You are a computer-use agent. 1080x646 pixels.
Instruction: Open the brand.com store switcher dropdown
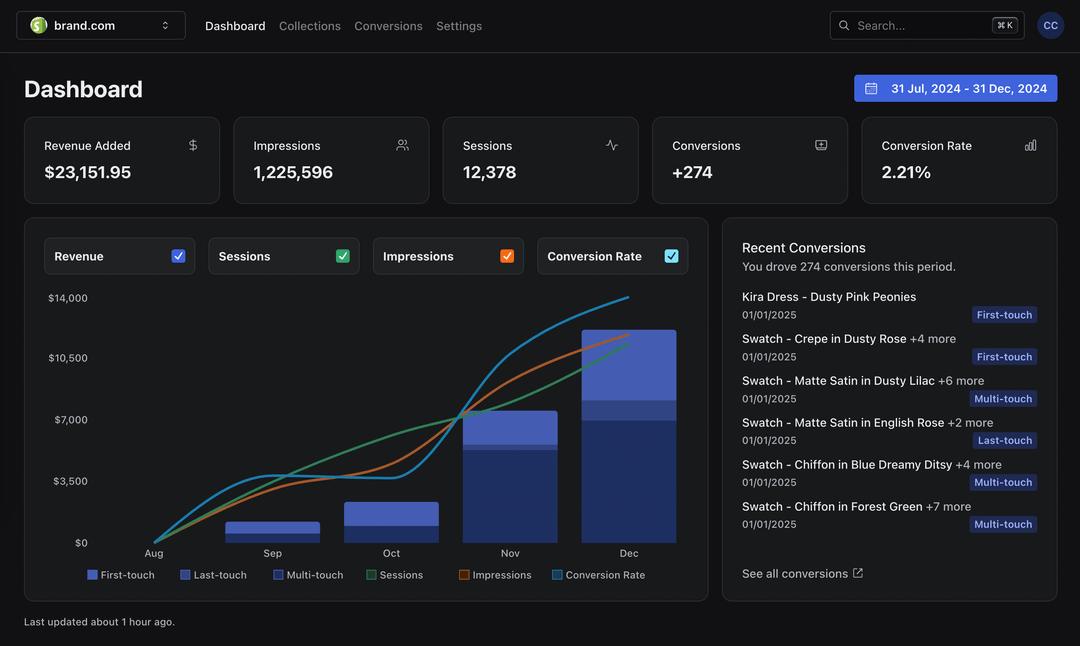tap(101, 25)
